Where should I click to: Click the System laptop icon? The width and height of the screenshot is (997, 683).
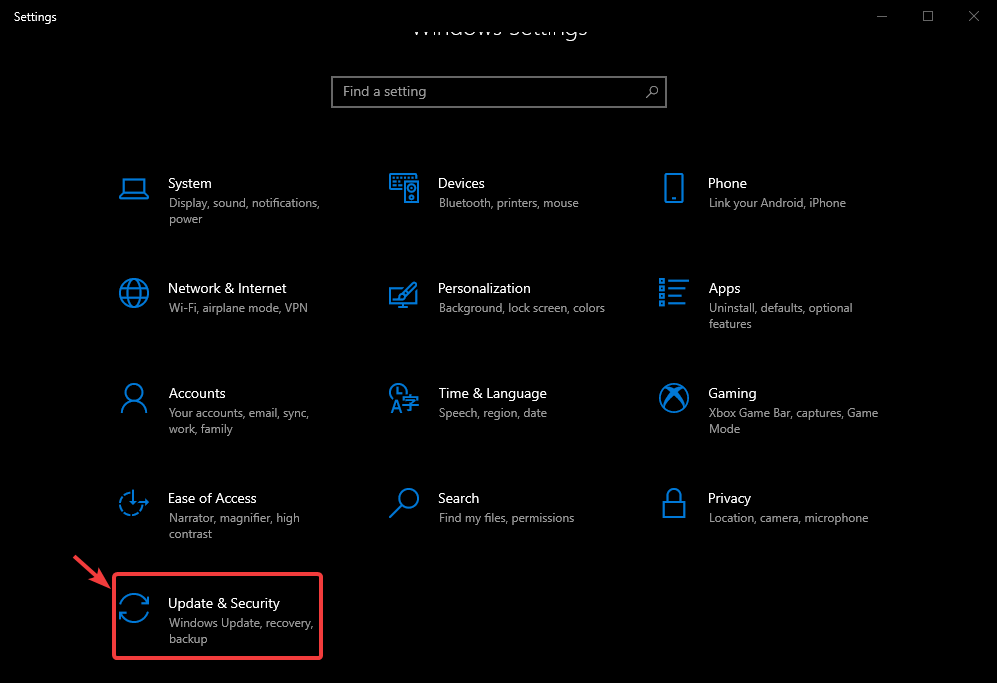tap(134, 188)
